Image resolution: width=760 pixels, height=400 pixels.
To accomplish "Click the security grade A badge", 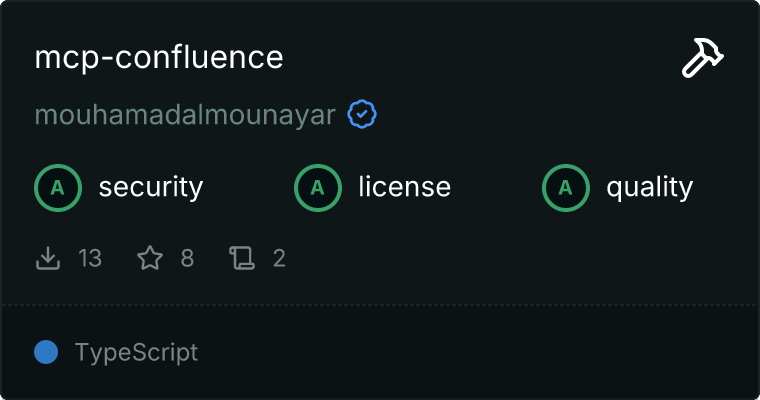I will 57,187.
